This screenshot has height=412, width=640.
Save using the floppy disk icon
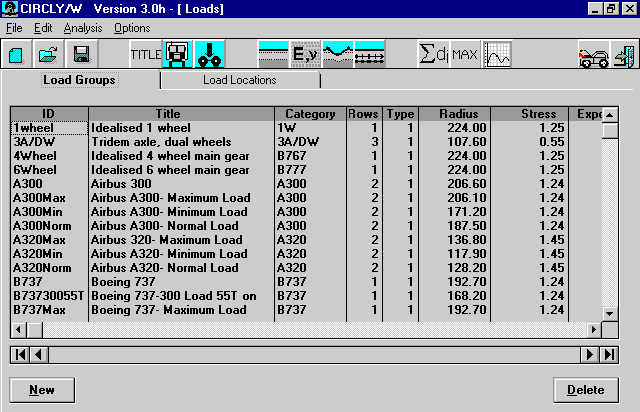coord(82,54)
